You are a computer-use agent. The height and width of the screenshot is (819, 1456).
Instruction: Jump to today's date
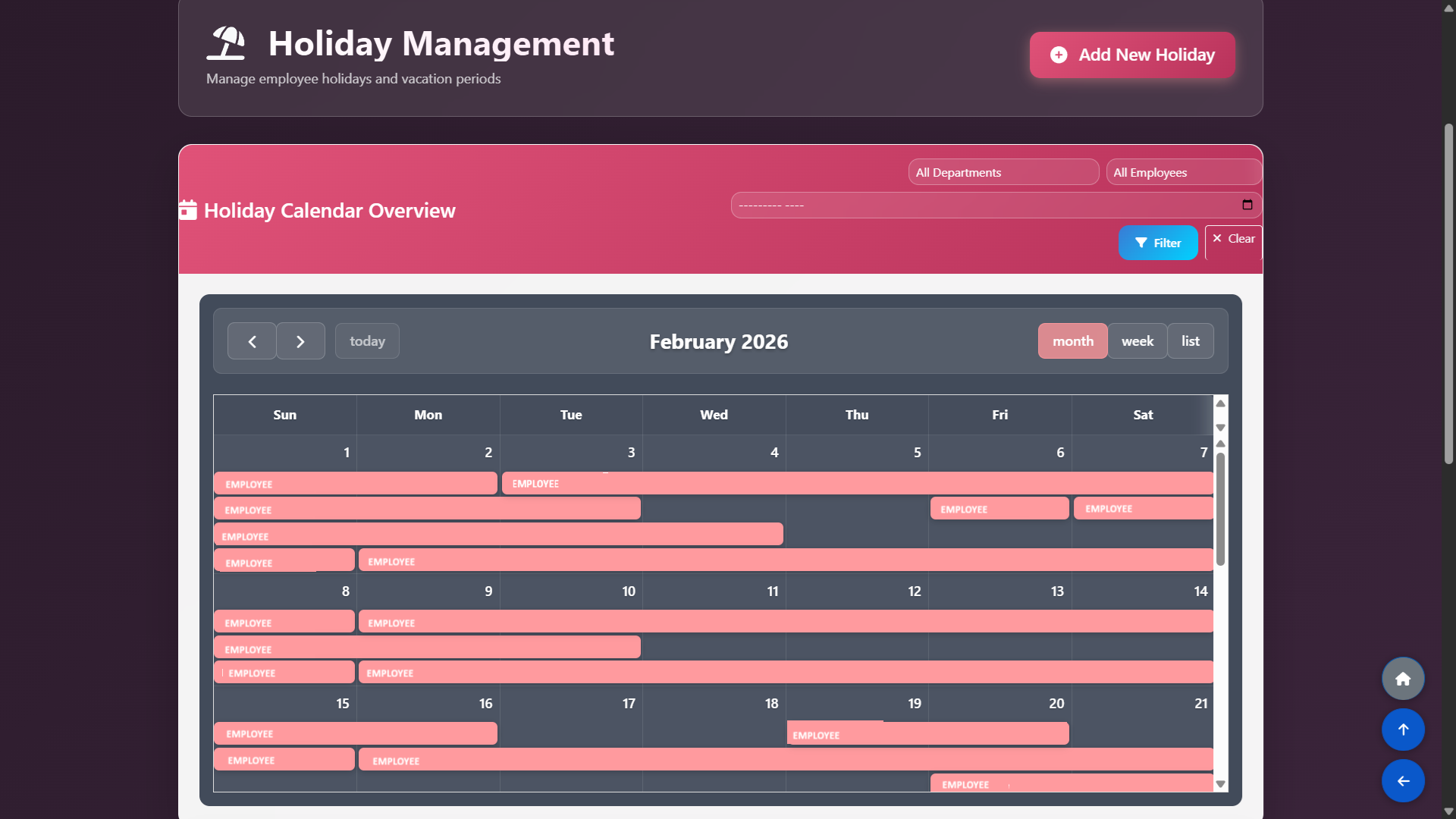366,340
